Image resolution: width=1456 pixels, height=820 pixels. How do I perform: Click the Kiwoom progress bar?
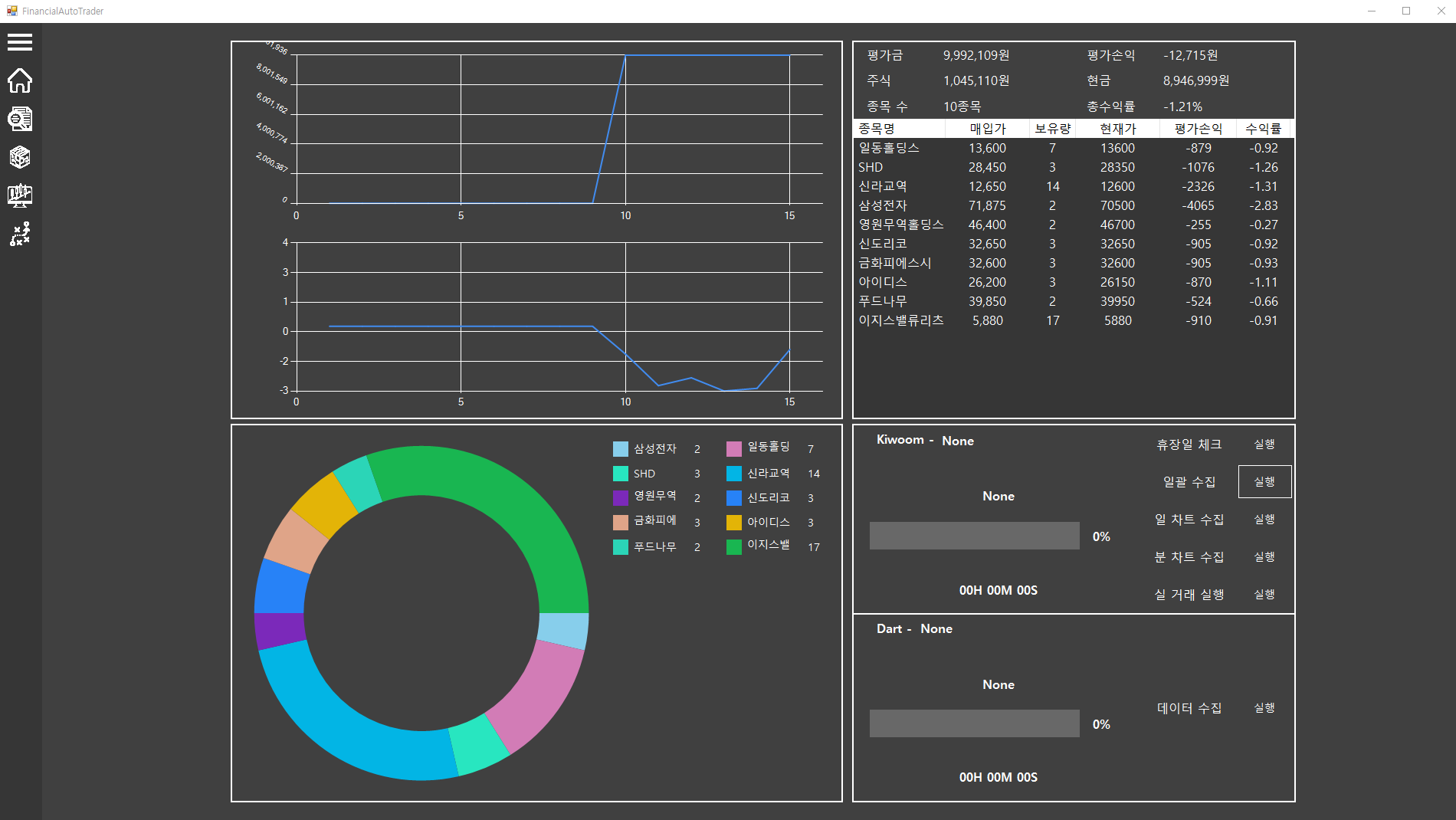(x=974, y=536)
